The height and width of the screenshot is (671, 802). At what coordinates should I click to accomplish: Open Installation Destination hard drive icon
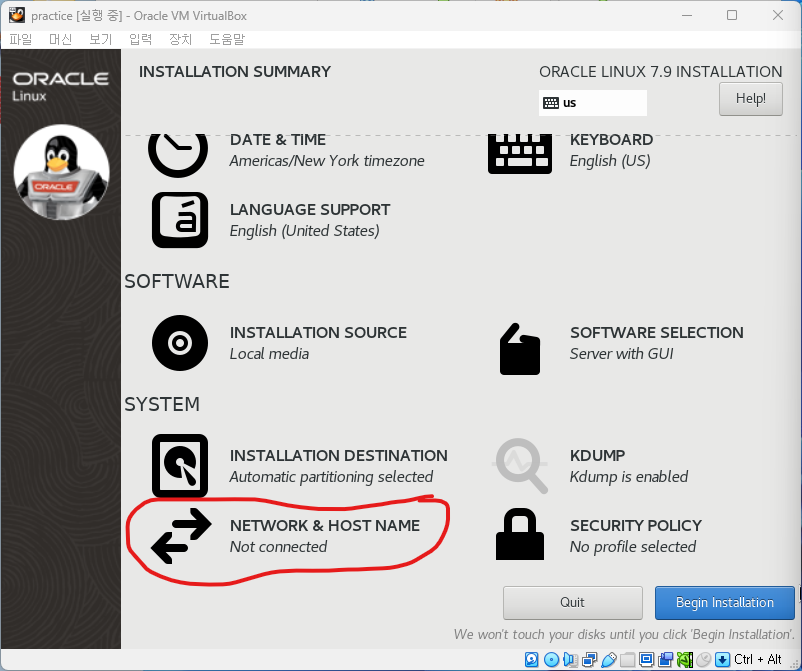pyautogui.click(x=180, y=465)
